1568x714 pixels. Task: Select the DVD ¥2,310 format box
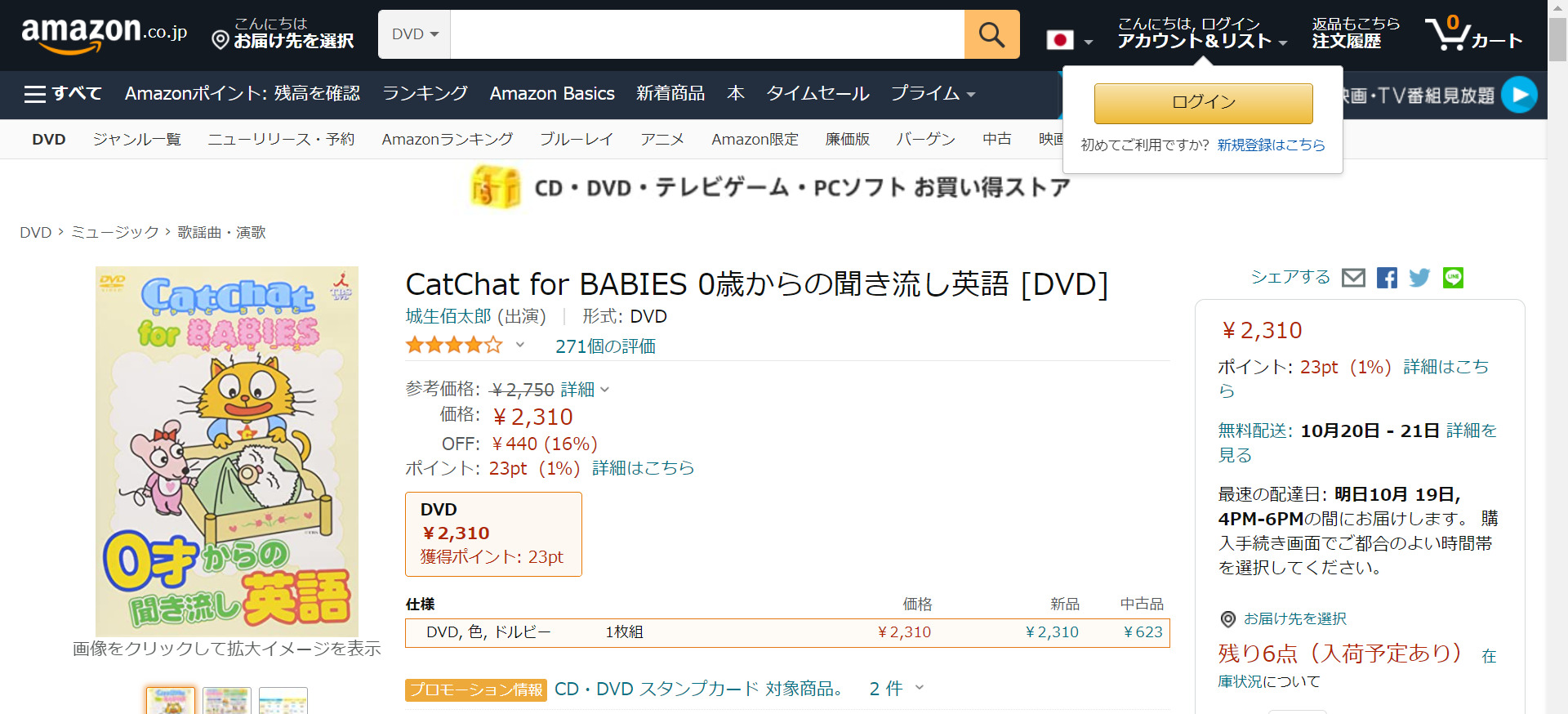(493, 534)
